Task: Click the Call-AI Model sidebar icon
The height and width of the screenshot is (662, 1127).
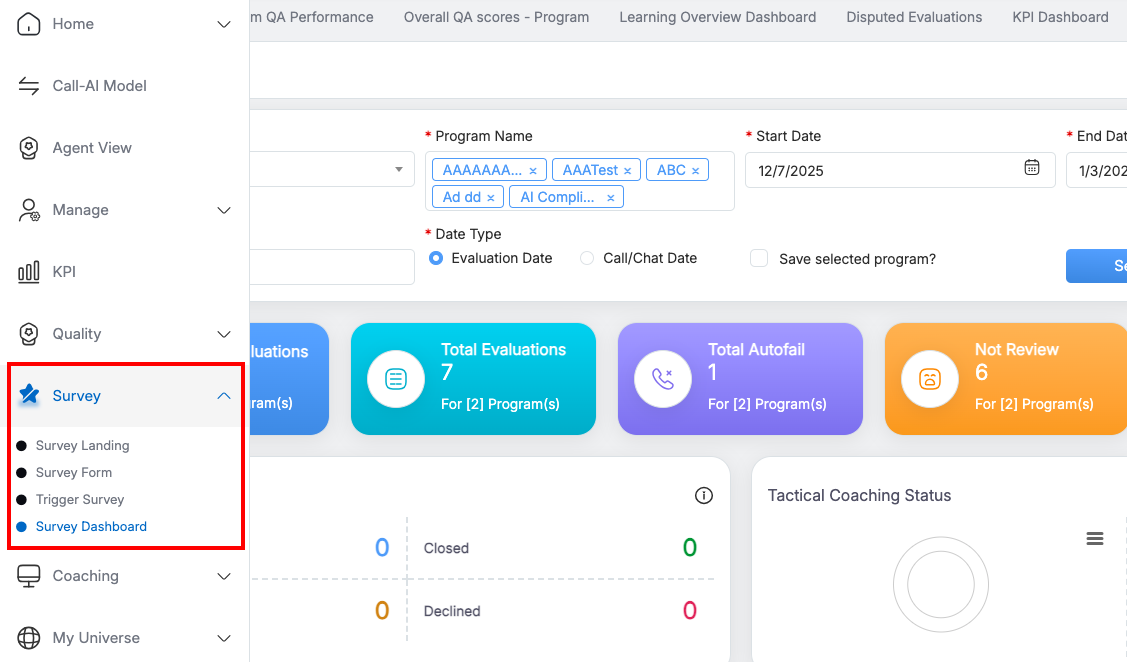Action: pos(29,86)
